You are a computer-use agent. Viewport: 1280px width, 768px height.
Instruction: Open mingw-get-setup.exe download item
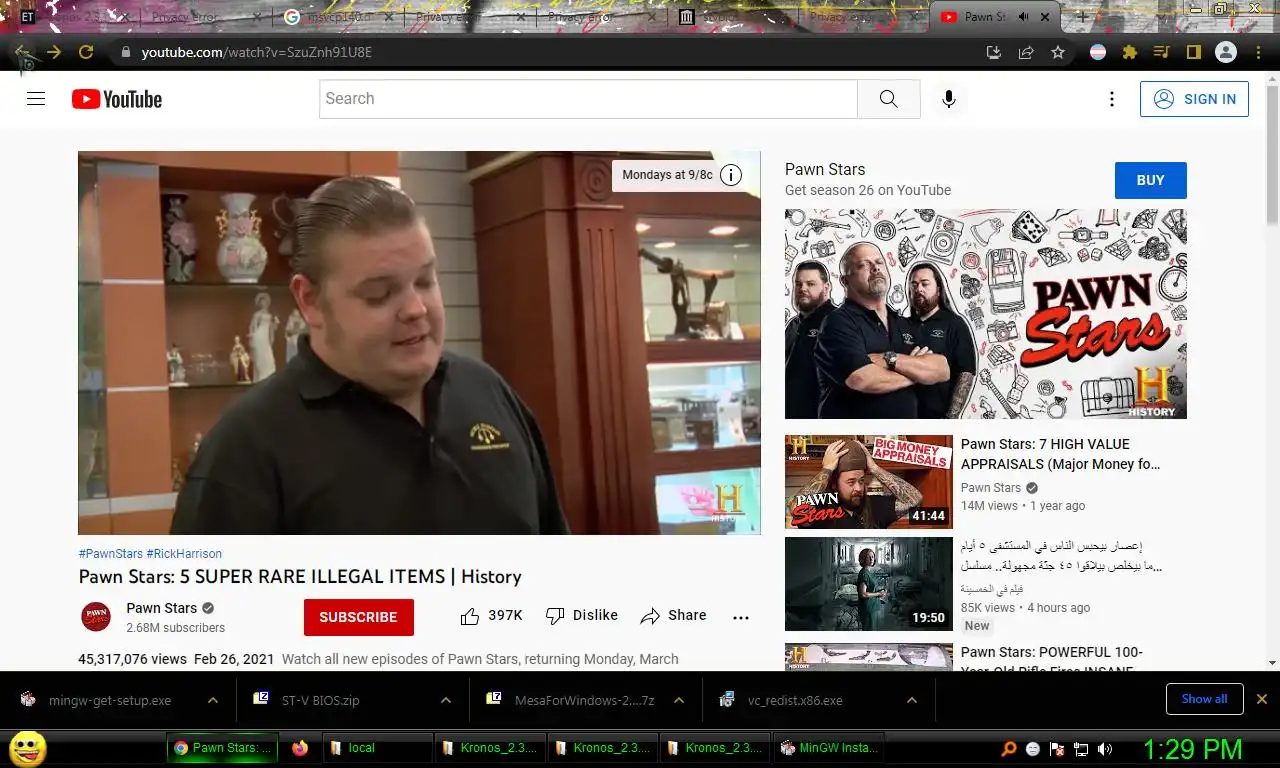[x=110, y=701]
